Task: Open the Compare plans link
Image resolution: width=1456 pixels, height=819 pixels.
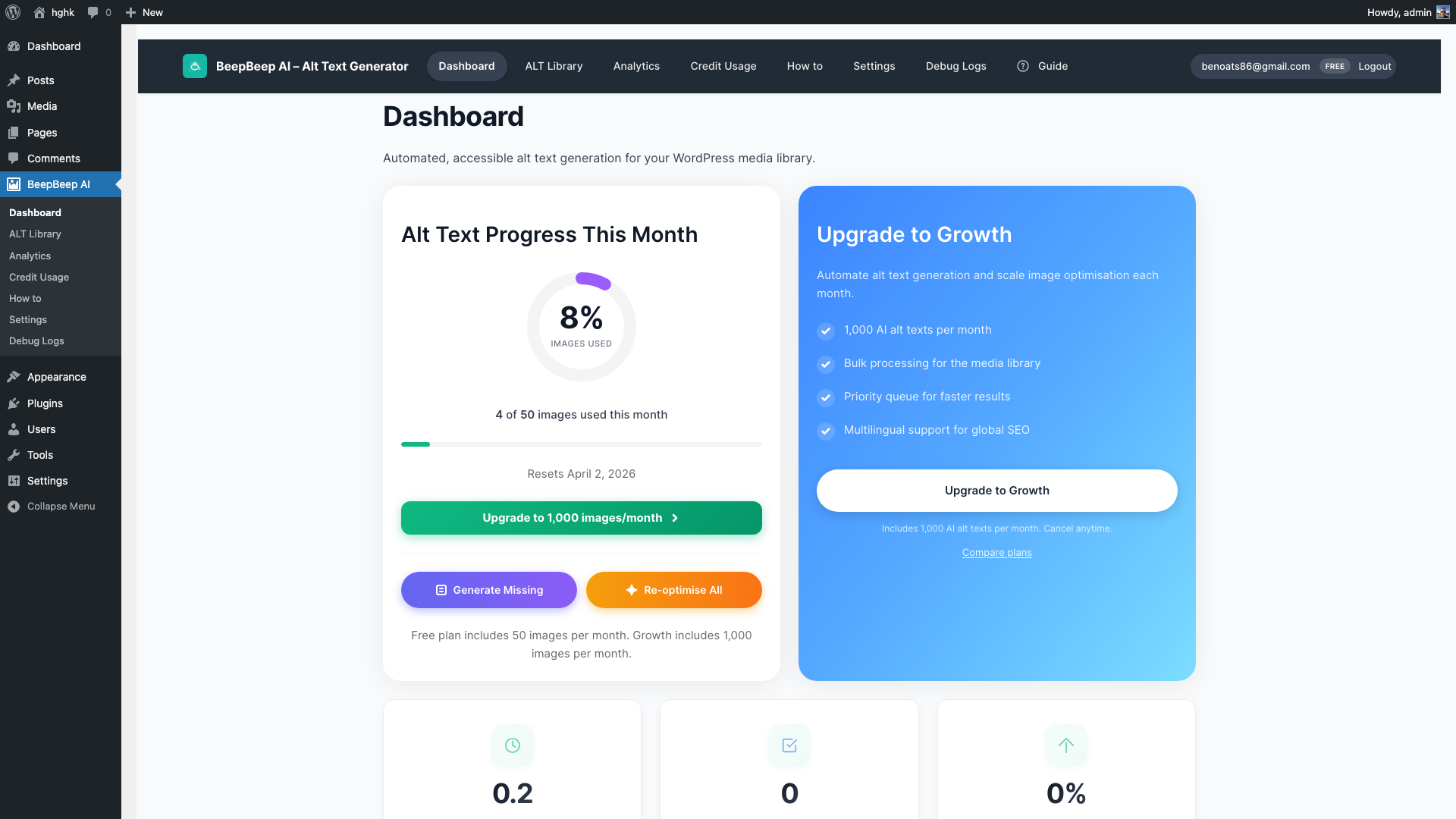Action: coord(996,552)
